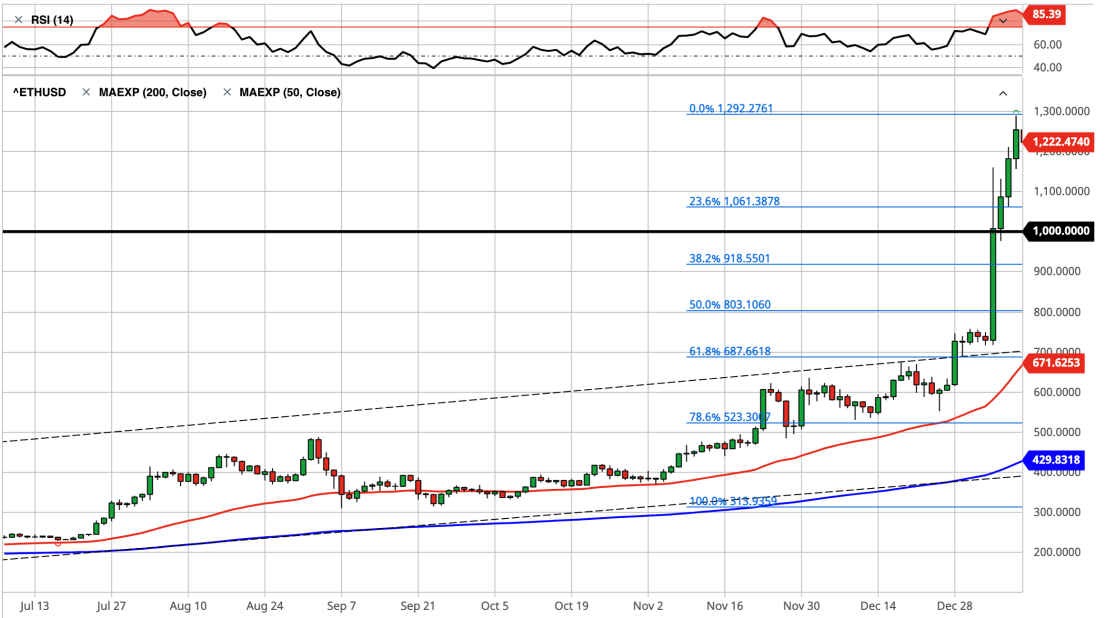Click the blue 429.8318 moving average tag
The width and height of the screenshot is (1106, 618).
(x=1054, y=460)
